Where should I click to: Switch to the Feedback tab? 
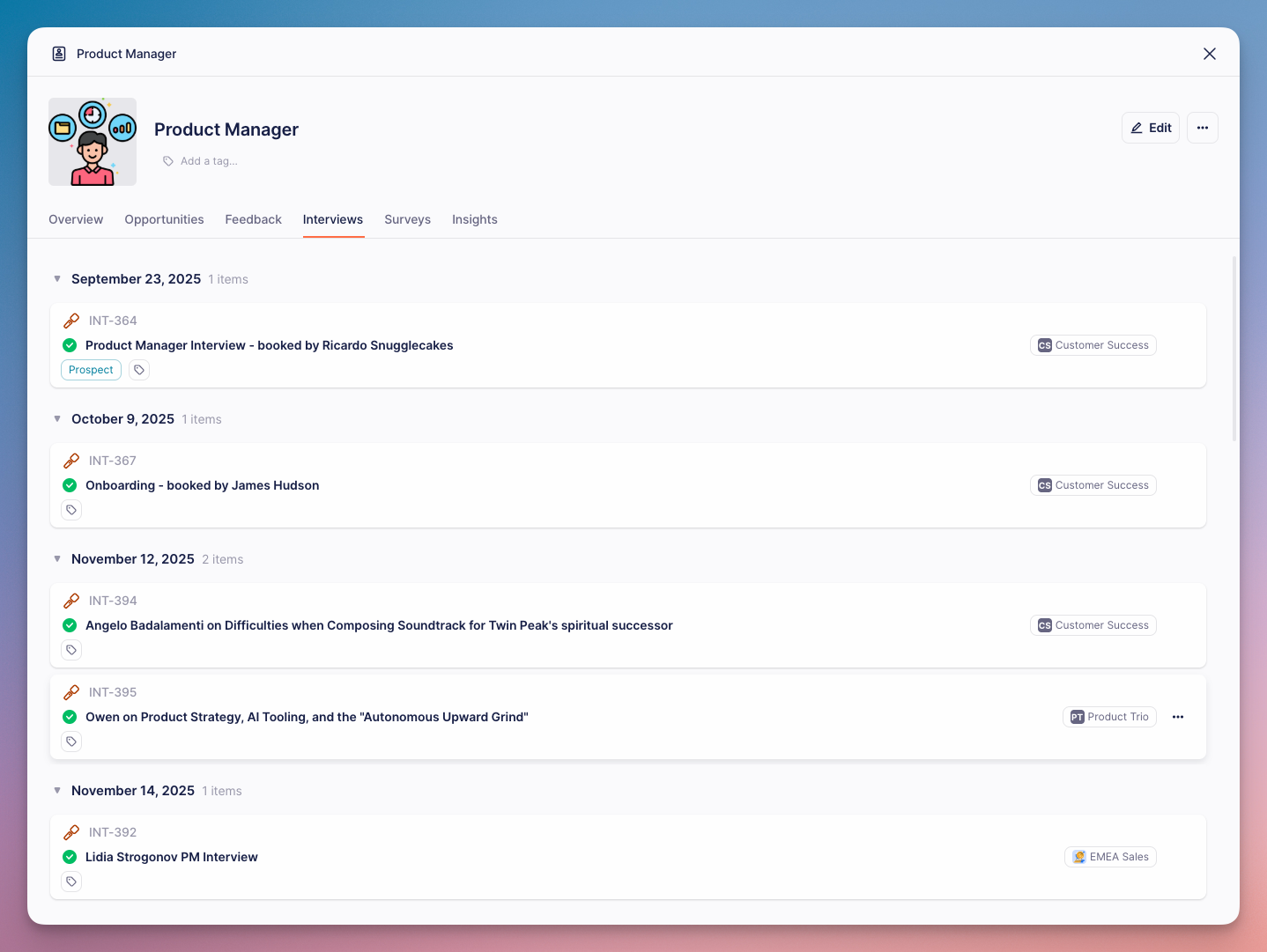[x=253, y=219]
